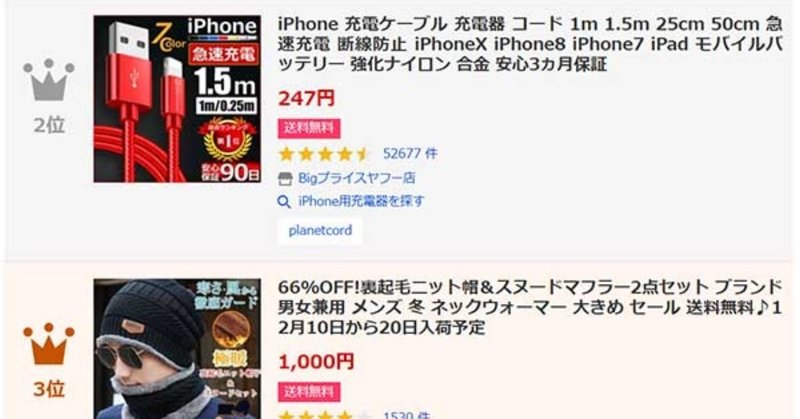Click the store icon beside Bigプライスヤフー店
This screenshot has width=800, height=419.
[285, 179]
